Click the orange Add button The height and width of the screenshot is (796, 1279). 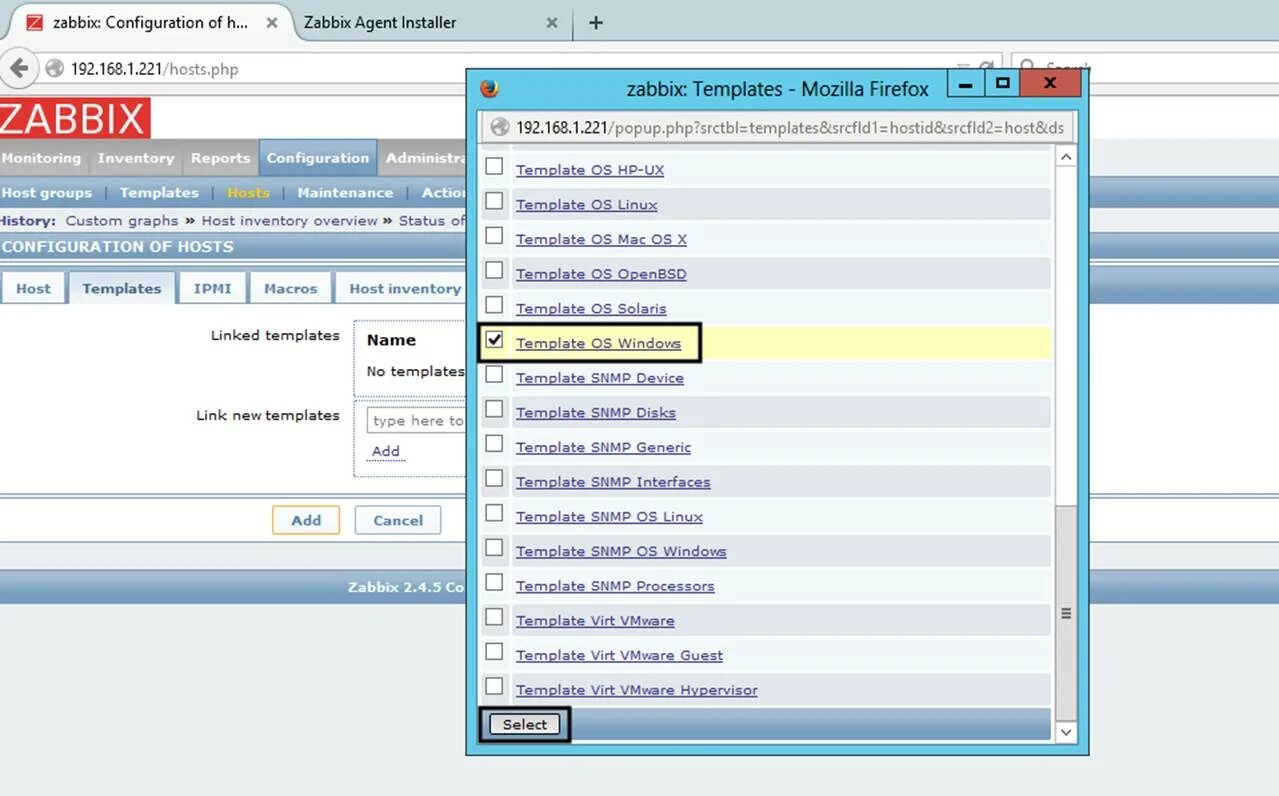(306, 520)
